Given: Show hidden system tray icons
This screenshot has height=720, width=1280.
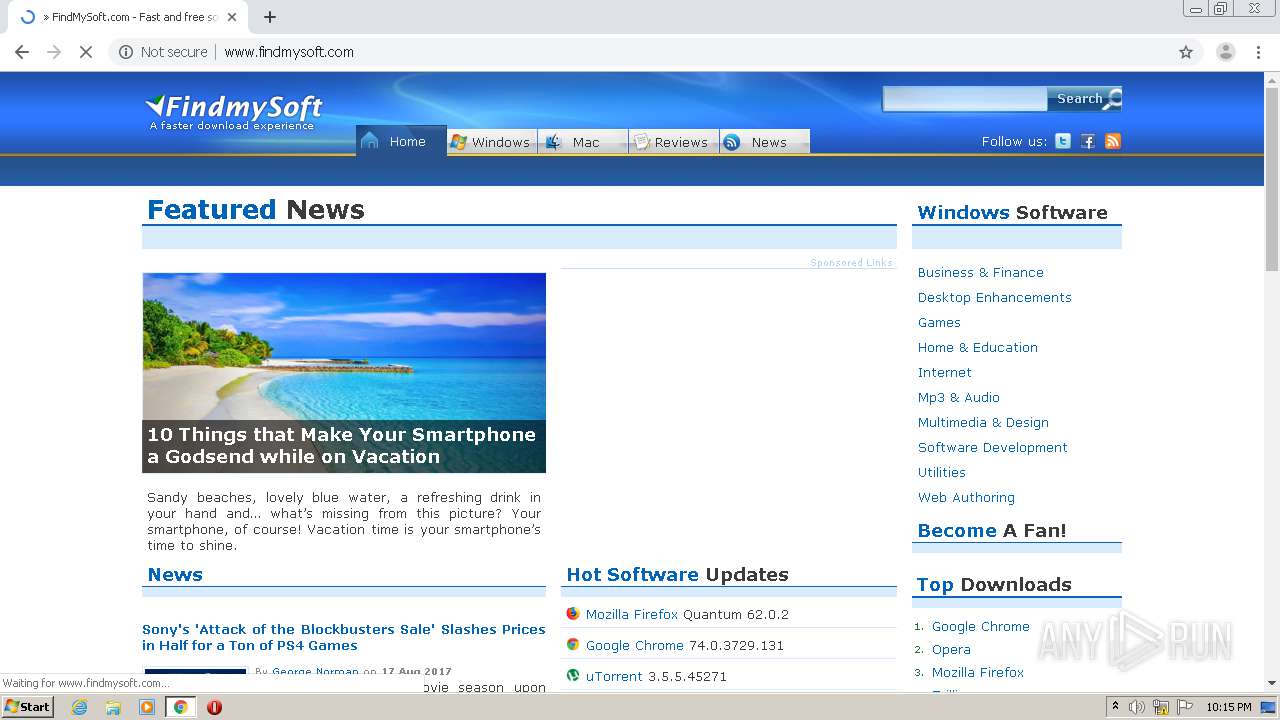Looking at the screenshot, I should pyautogui.click(x=1116, y=707).
